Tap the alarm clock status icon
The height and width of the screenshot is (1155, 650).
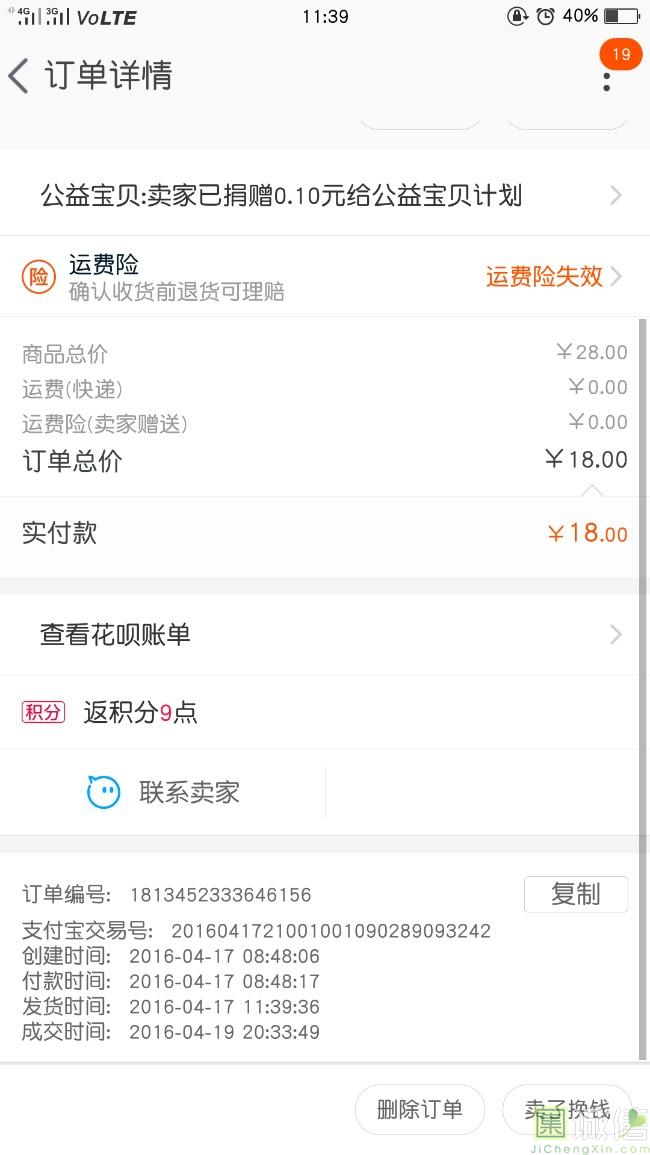click(x=545, y=16)
